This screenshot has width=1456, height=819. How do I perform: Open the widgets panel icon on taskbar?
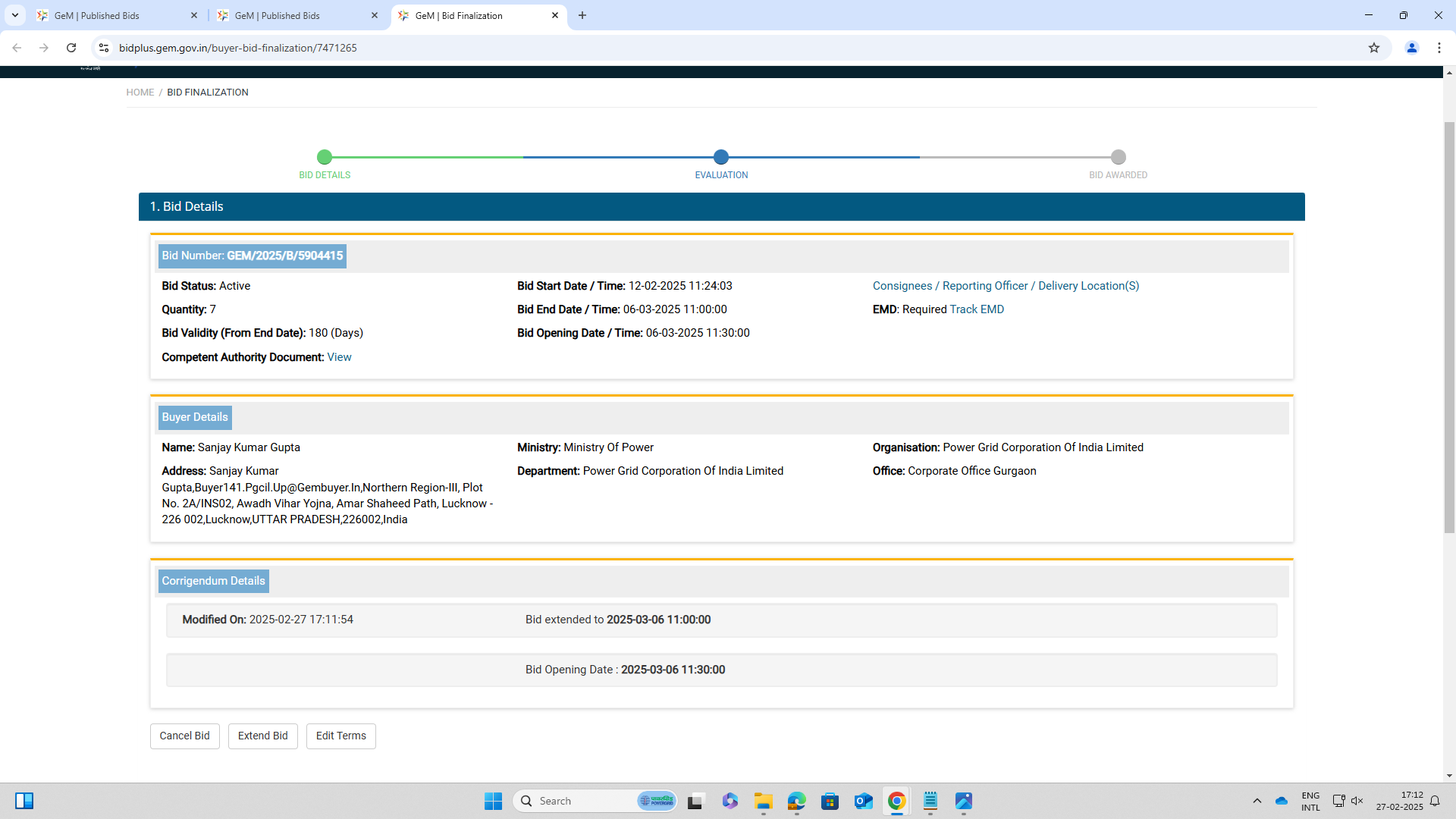pos(24,802)
